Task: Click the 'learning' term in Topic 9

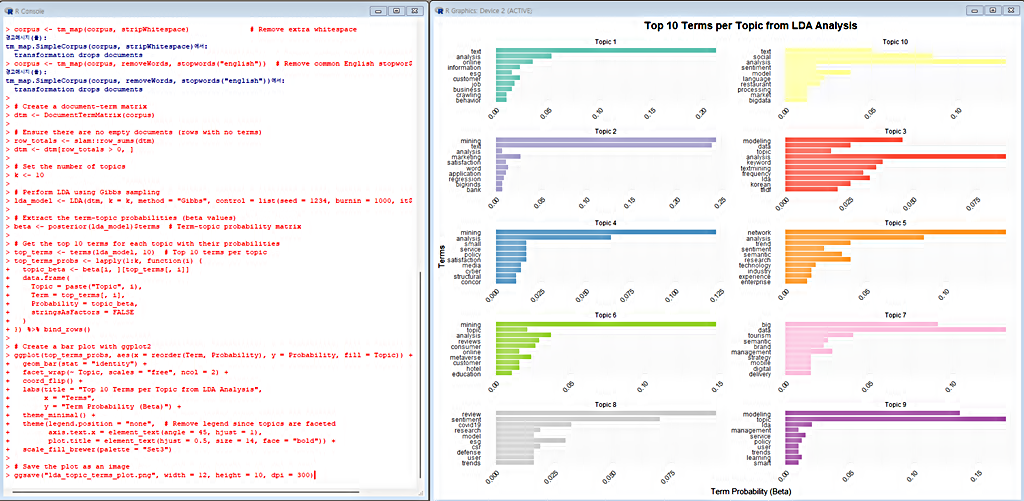Action: point(760,457)
